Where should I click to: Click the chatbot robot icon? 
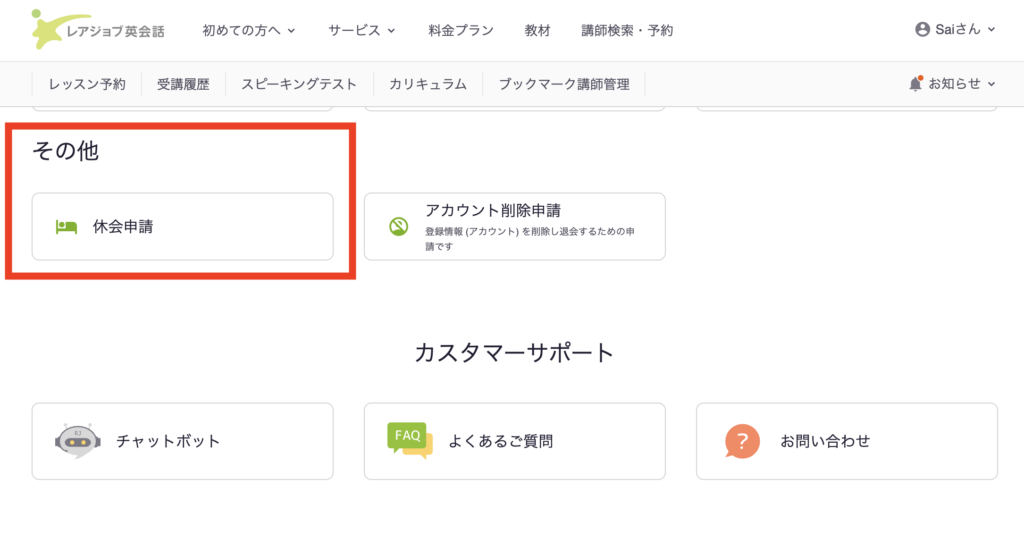pyautogui.click(x=78, y=441)
